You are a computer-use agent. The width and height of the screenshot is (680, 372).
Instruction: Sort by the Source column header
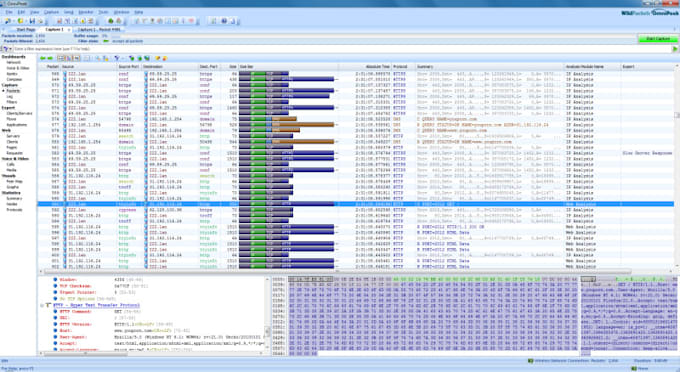click(89, 66)
